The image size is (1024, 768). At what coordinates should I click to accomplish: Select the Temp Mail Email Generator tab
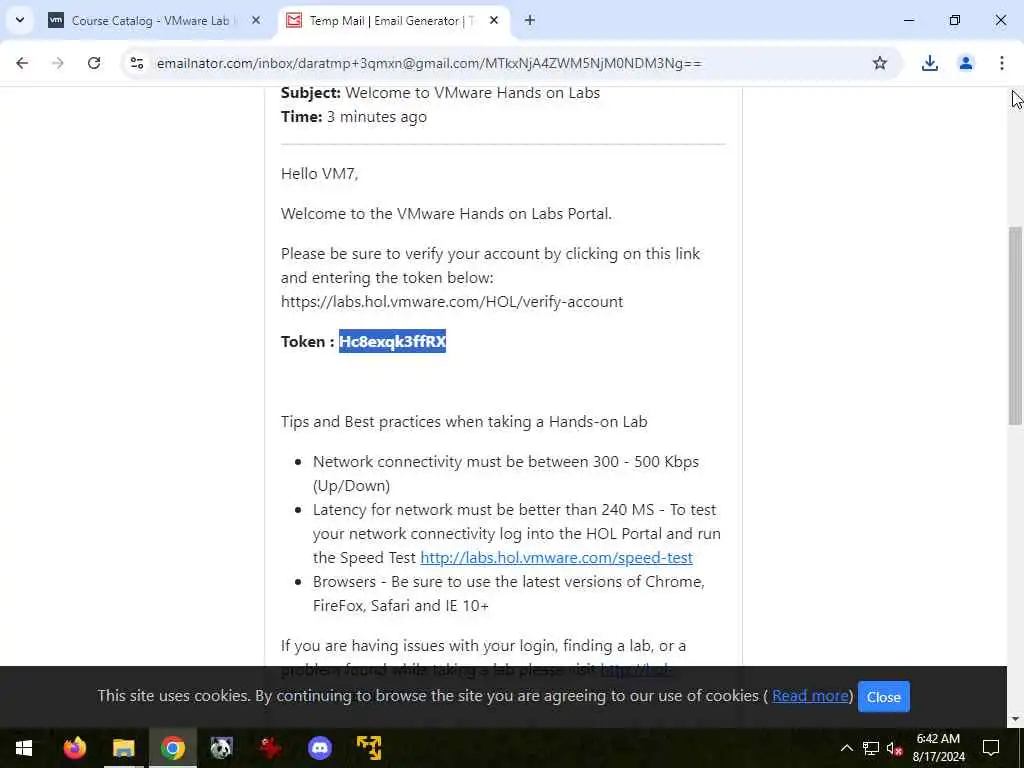pos(394,20)
